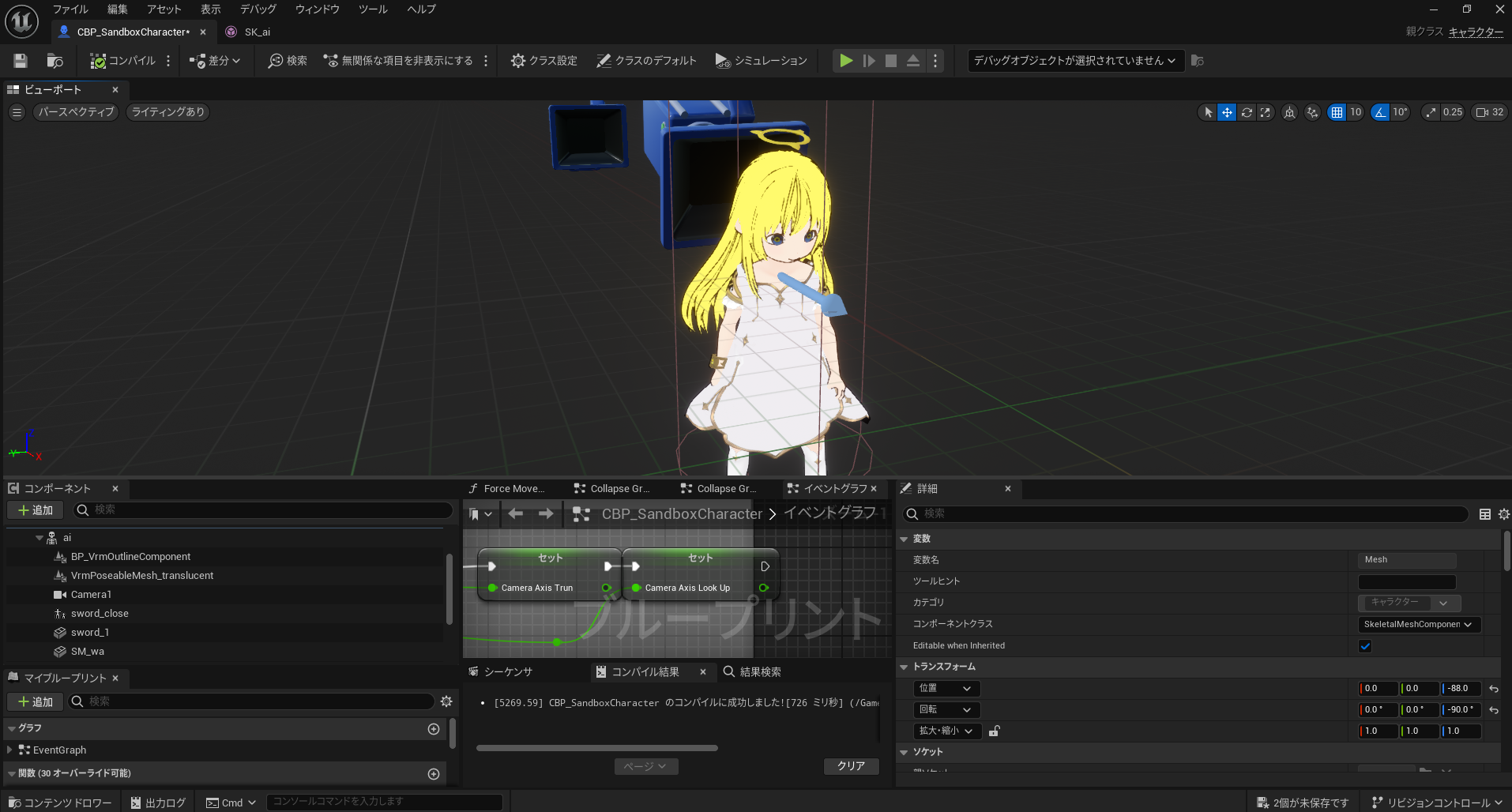Toggle hide unrelated items

coord(398,61)
